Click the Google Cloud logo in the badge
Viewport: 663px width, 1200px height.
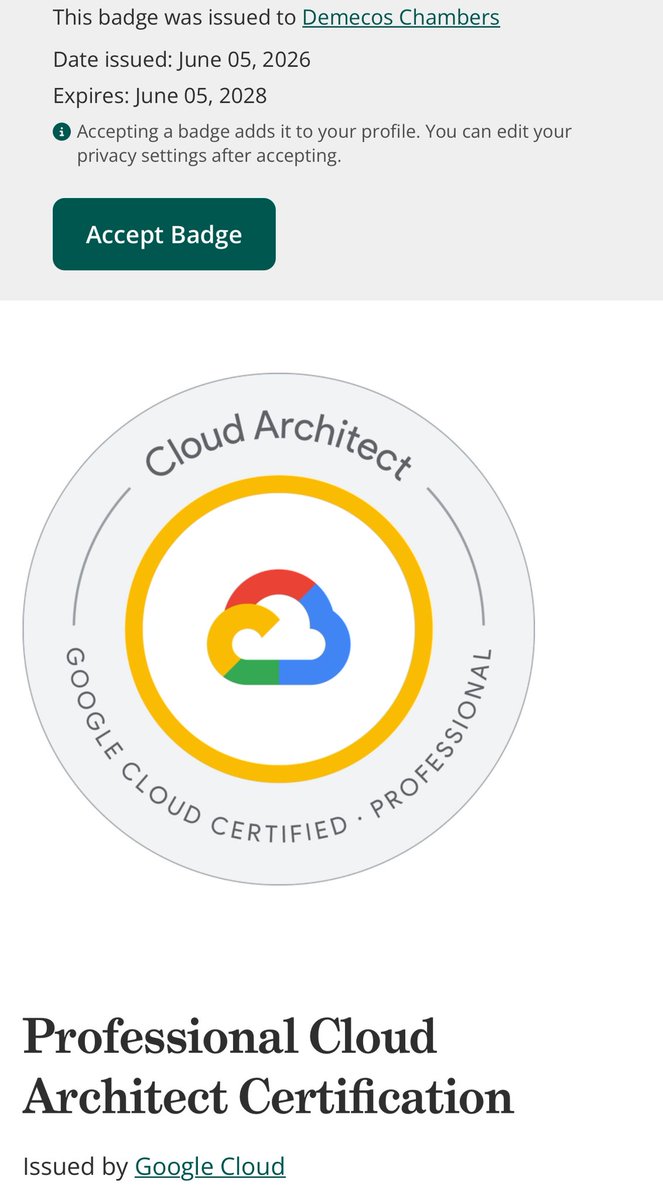(x=279, y=629)
